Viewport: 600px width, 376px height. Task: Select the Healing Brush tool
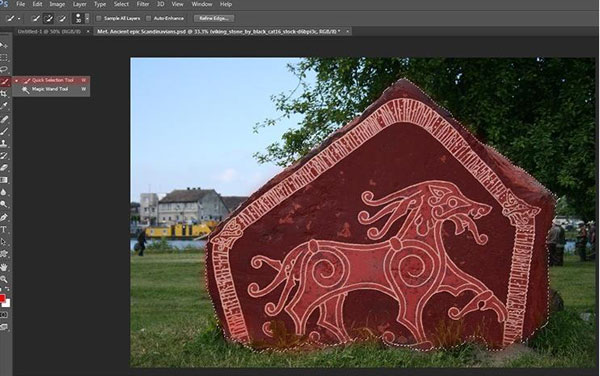(4, 119)
